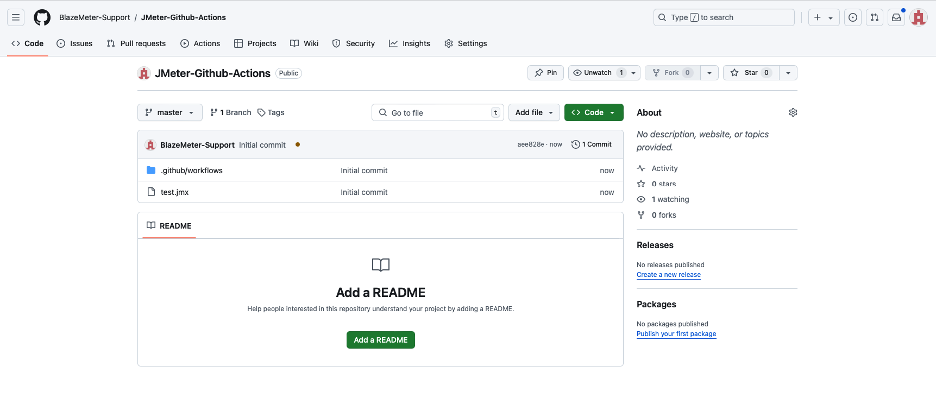
Task: Click the test.jmx file icon
Action: (151, 192)
